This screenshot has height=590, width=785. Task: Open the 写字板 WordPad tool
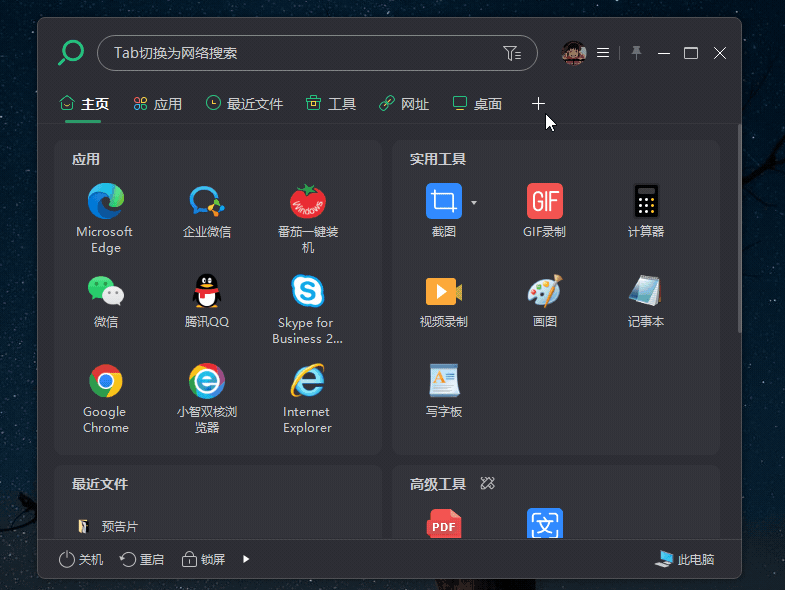444,381
